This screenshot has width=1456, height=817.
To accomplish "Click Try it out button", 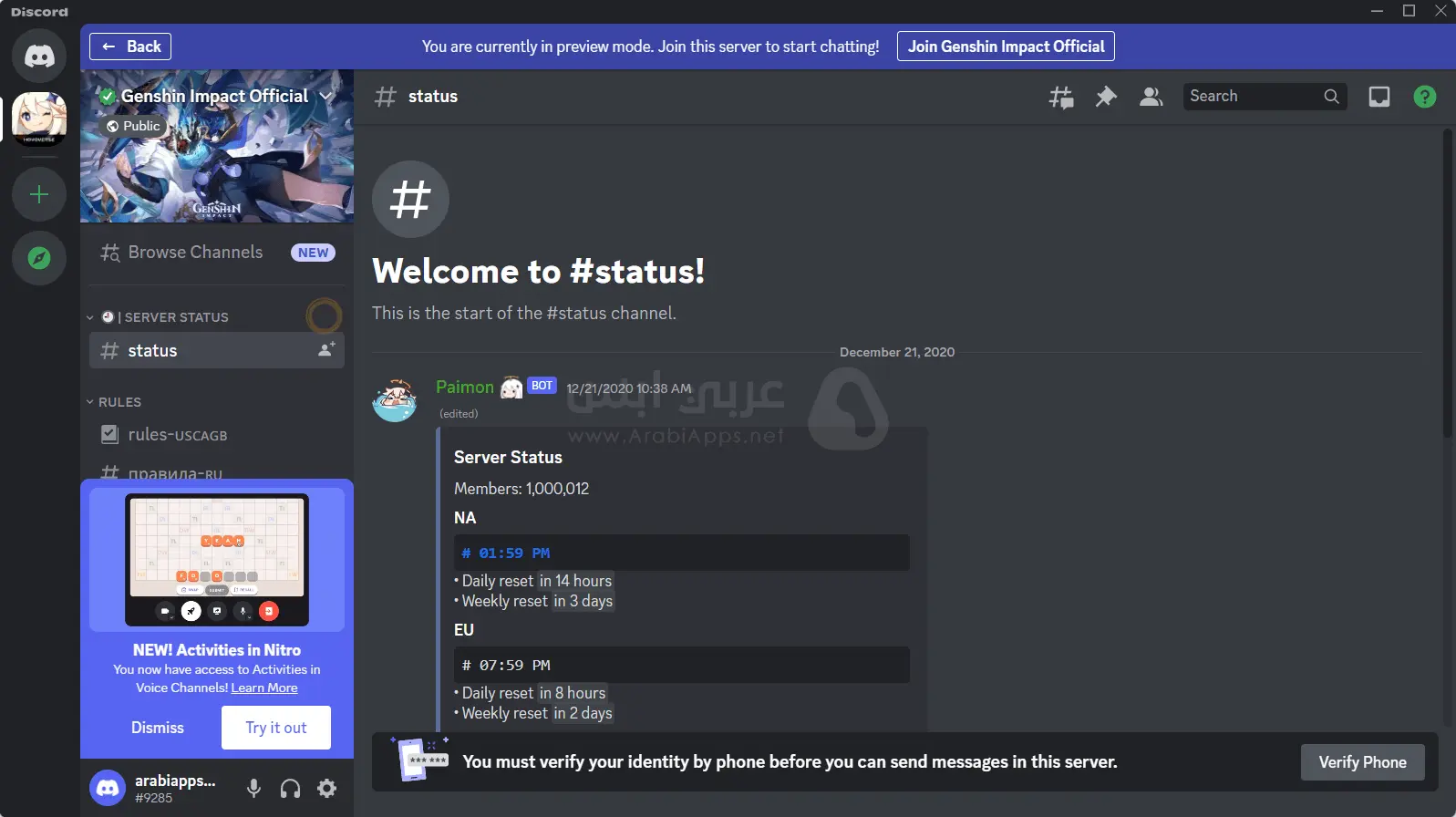I will pos(276,728).
